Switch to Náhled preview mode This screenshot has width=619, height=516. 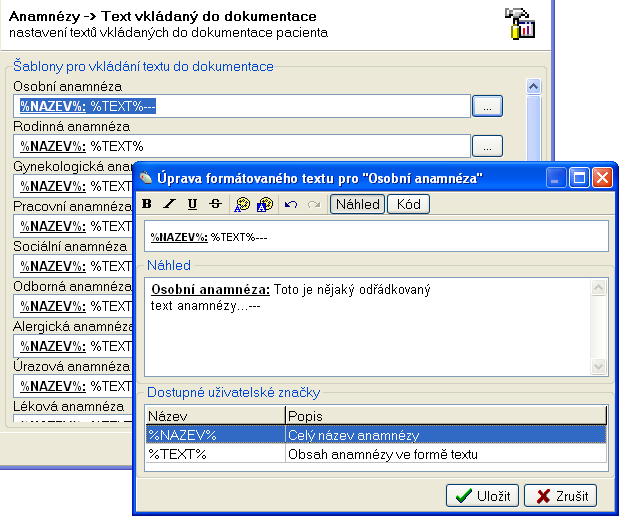pyautogui.click(x=357, y=204)
